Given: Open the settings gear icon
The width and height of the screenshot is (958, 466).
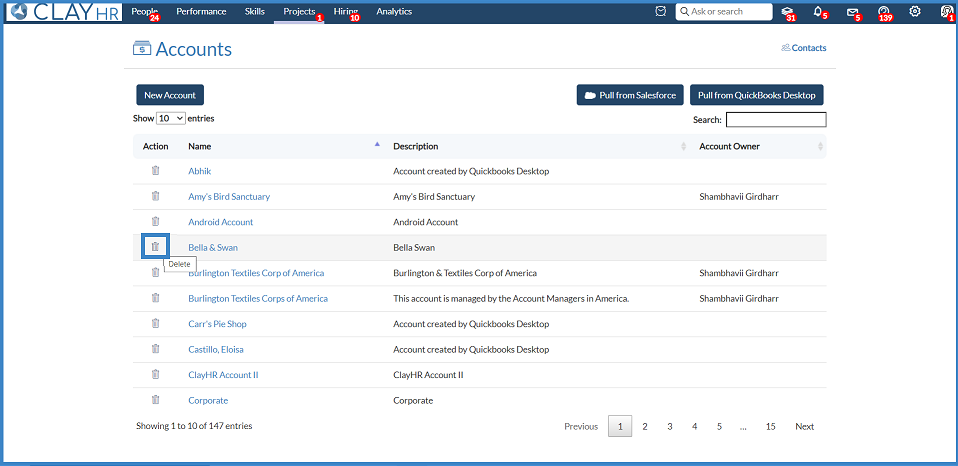Looking at the screenshot, I should click(915, 11).
